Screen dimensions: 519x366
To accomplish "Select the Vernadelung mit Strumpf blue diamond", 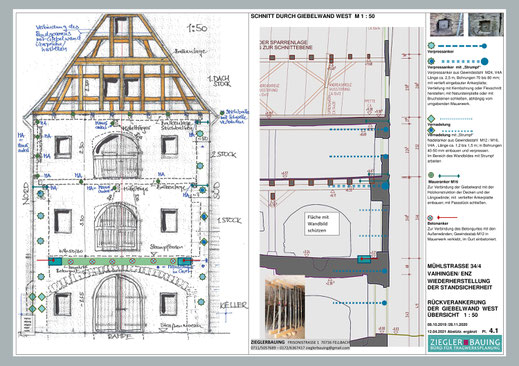I will pos(431,130).
